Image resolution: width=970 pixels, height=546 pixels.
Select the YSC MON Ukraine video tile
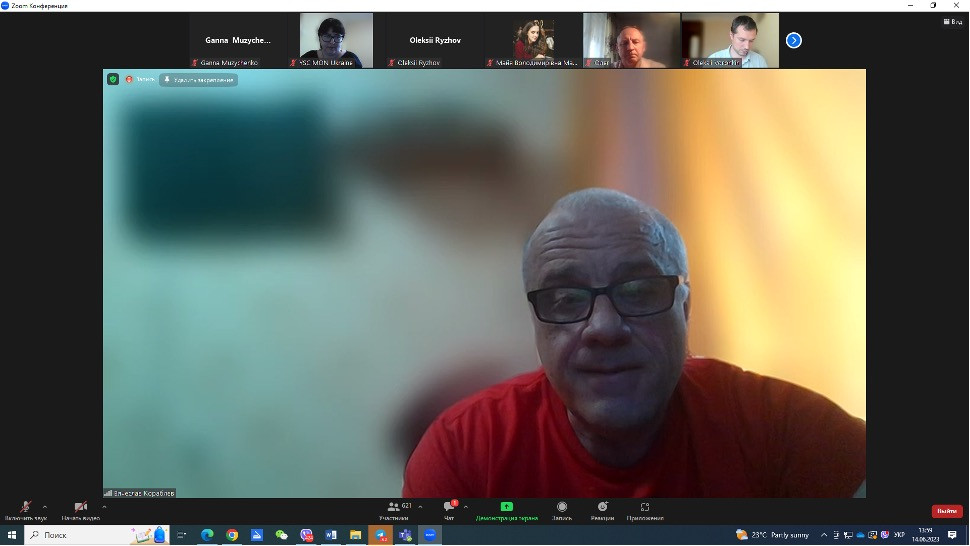pyautogui.click(x=337, y=40)
